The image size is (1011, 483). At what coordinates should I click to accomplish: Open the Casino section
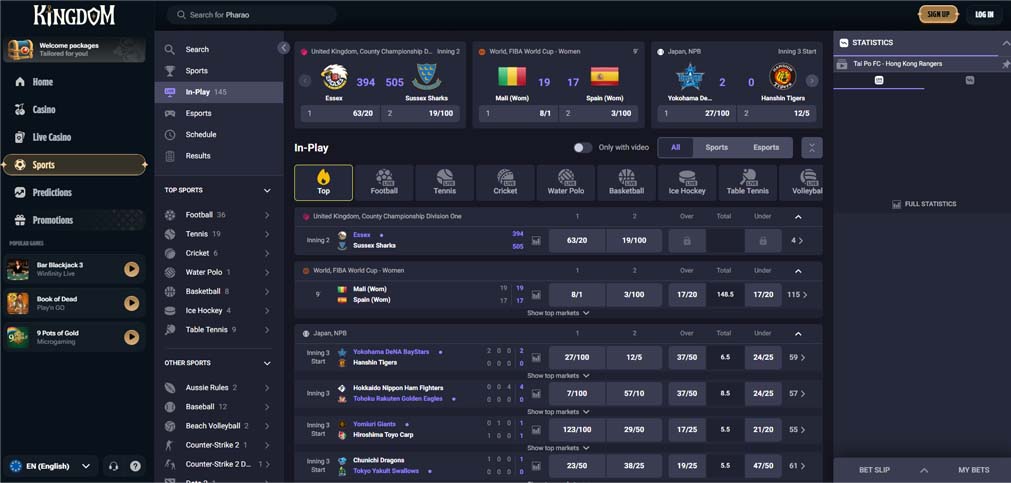click(44, 110)
